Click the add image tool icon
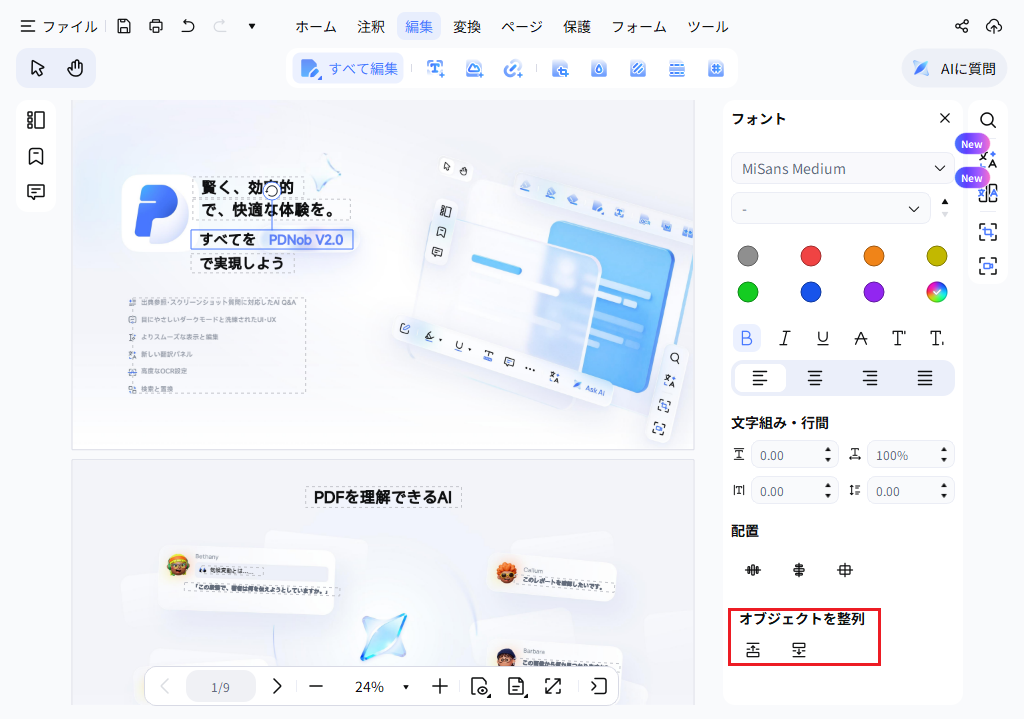 click(x=474, y=69)
